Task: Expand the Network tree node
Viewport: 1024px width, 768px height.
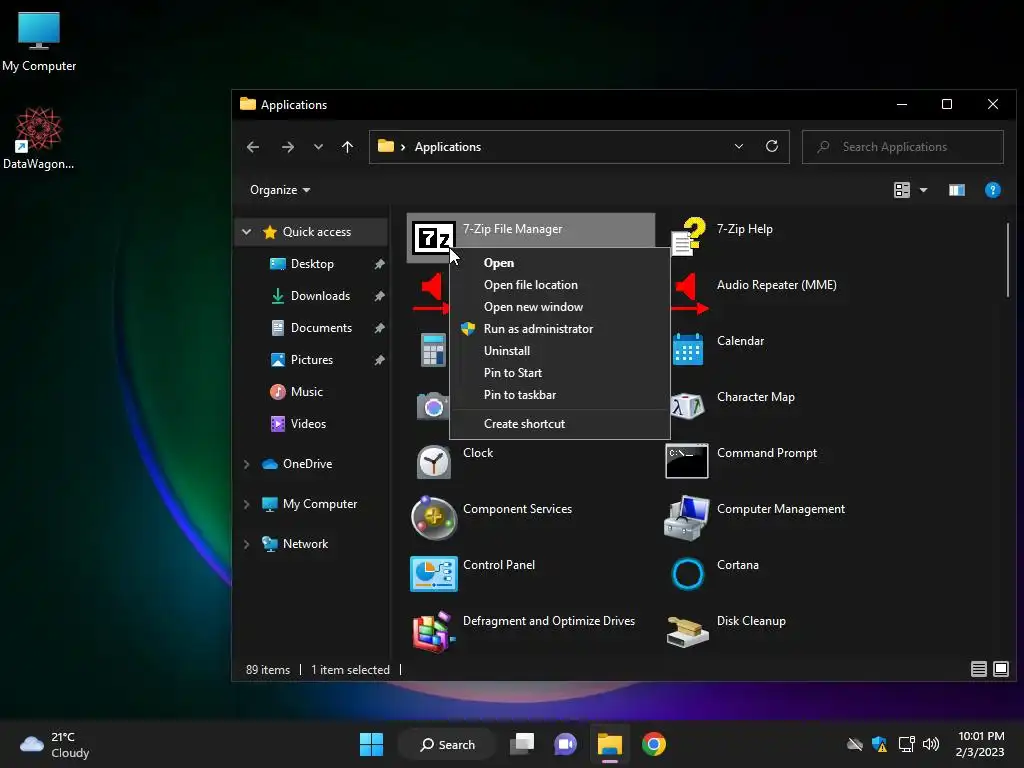Action: [247, 544]
